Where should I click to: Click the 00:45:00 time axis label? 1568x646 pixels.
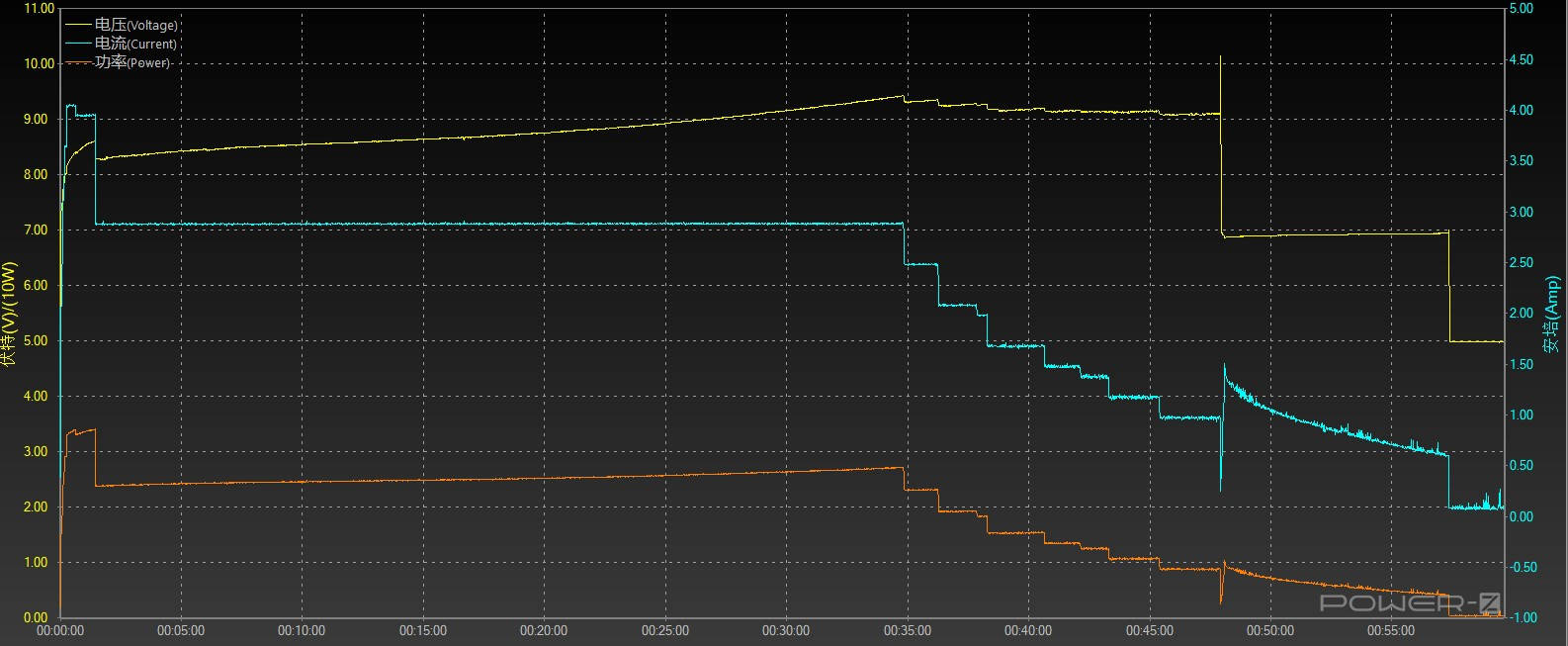(x=1150, y=630)
